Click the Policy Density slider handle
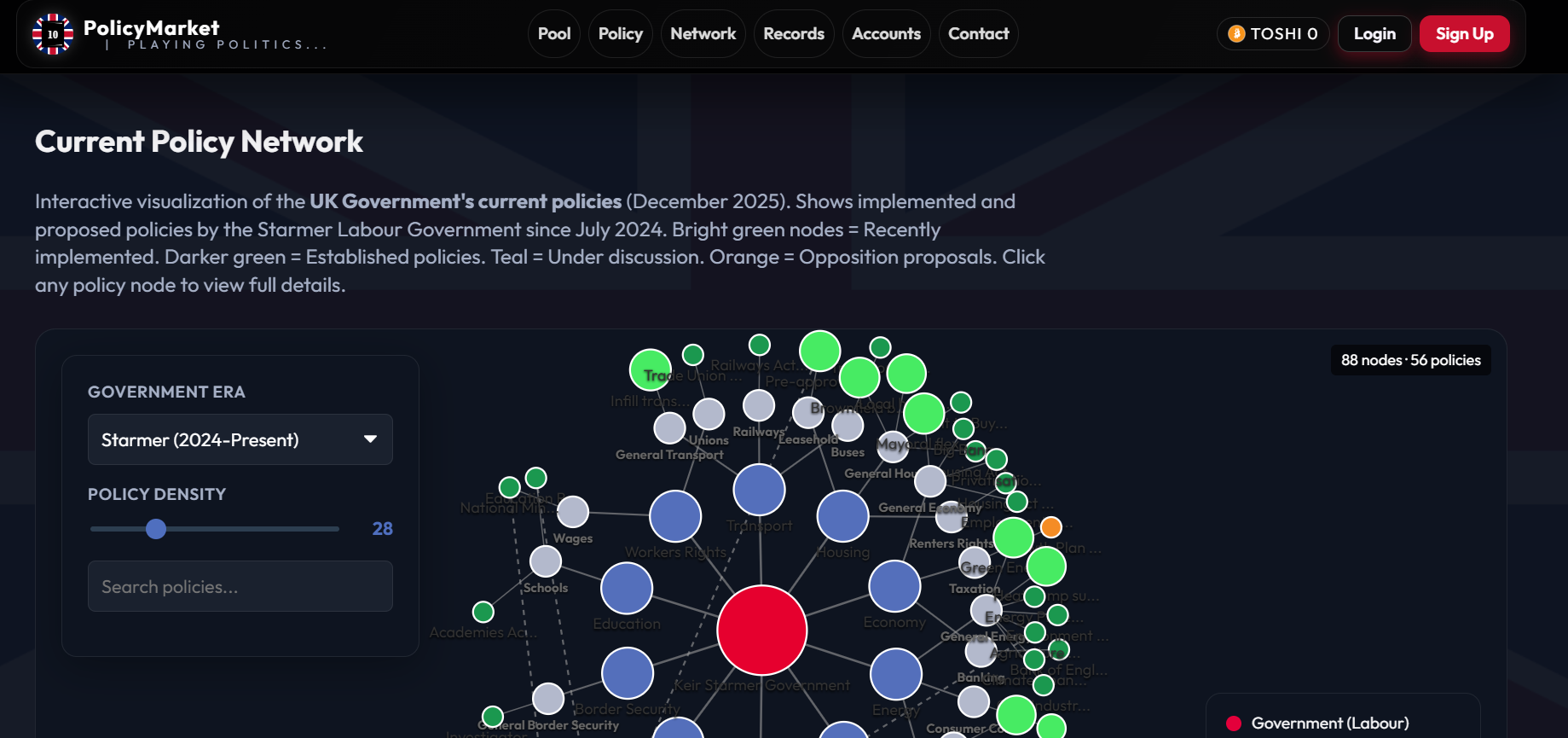Viewport: 1568px width, 738px height. point(156,529)
